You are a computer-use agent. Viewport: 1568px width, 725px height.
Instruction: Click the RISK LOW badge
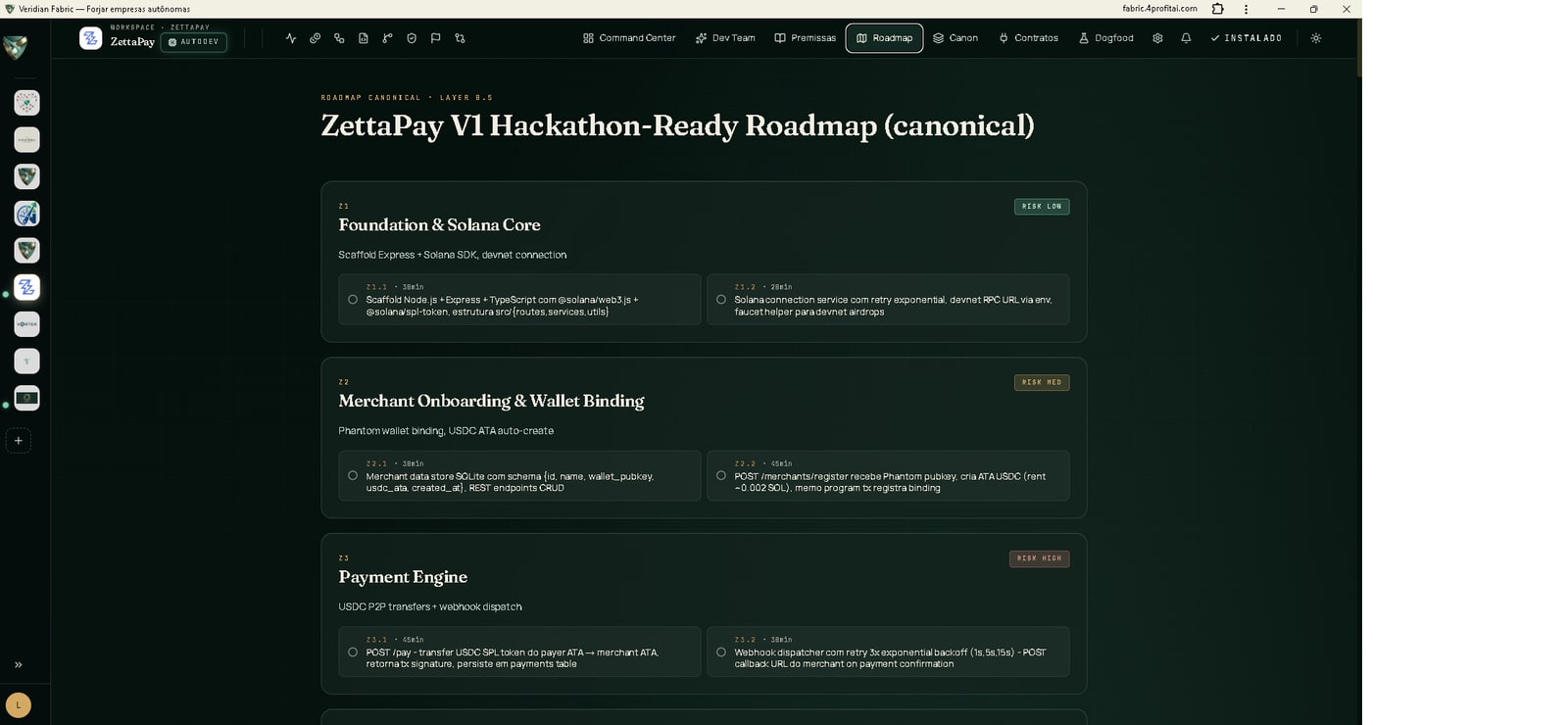point(1042,207)
